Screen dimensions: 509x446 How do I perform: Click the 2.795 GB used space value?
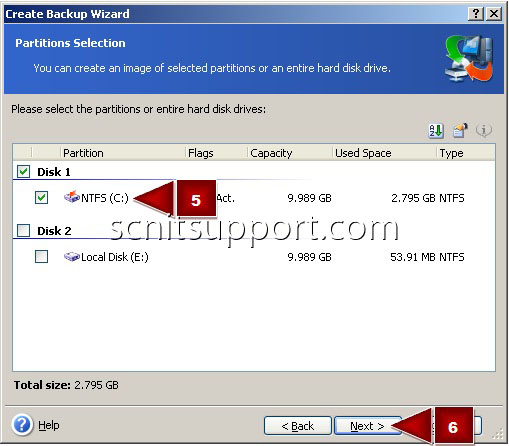click(x=413, y=198)
